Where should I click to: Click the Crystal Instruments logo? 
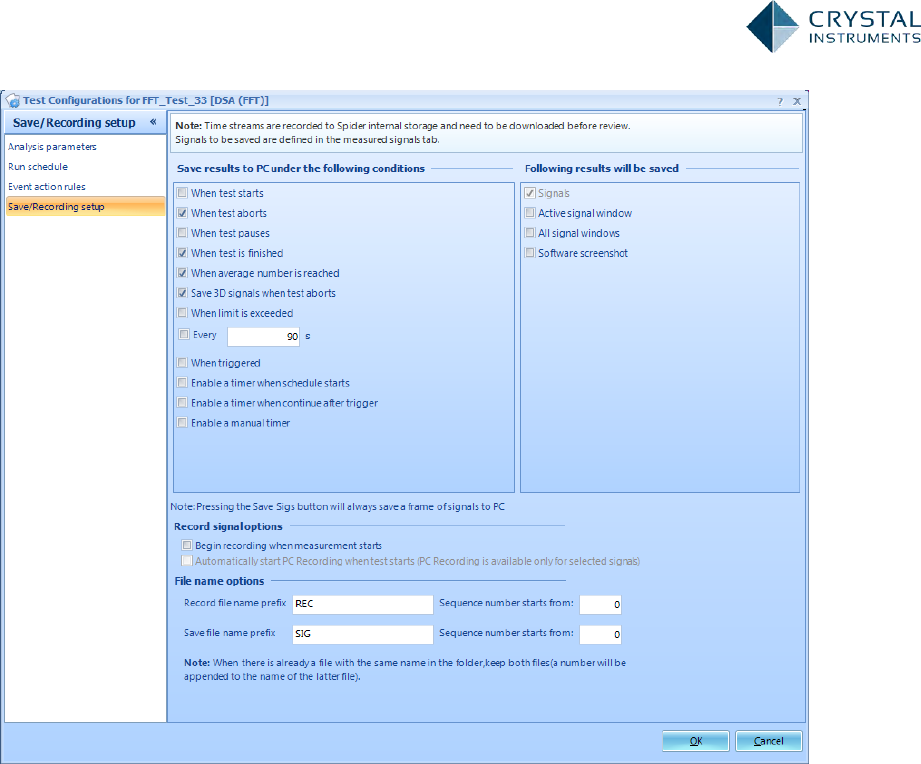click(x=833, y=27)
